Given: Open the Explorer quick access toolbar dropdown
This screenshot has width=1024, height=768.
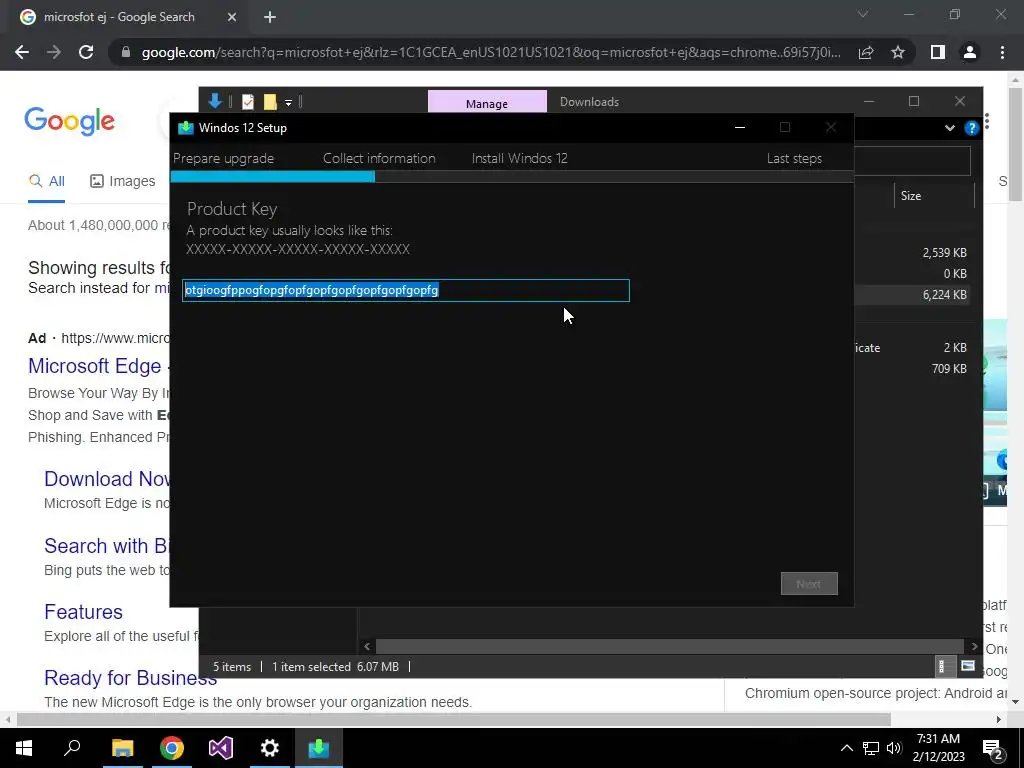Looking at the screenshot, I should tap(288, 103).
